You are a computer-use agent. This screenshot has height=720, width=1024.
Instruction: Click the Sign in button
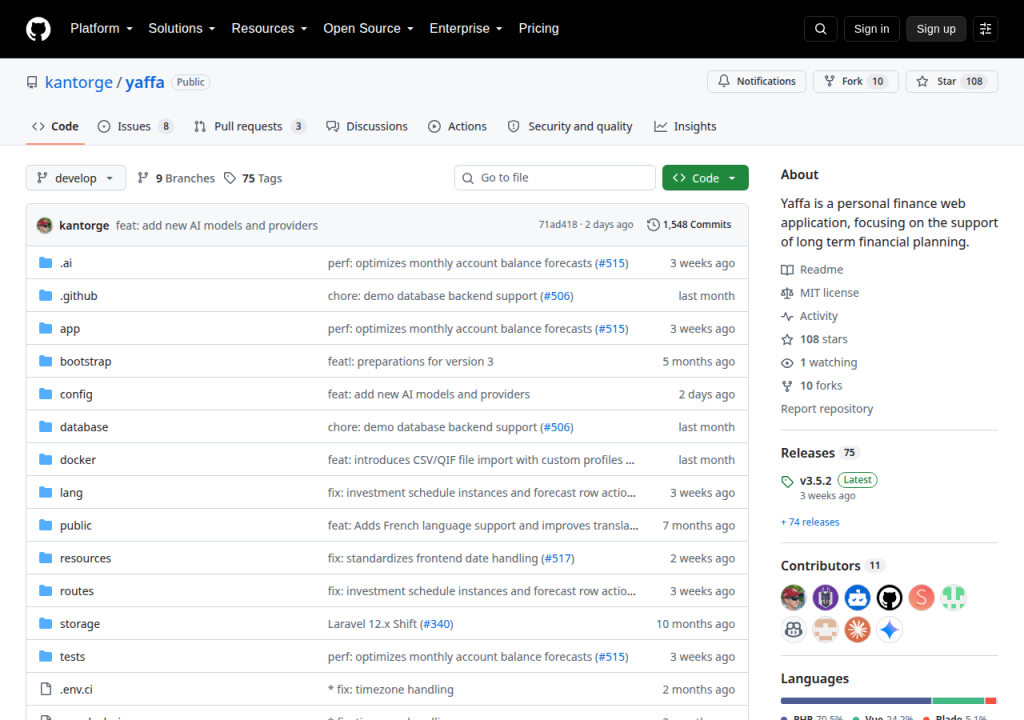[871, 29]
